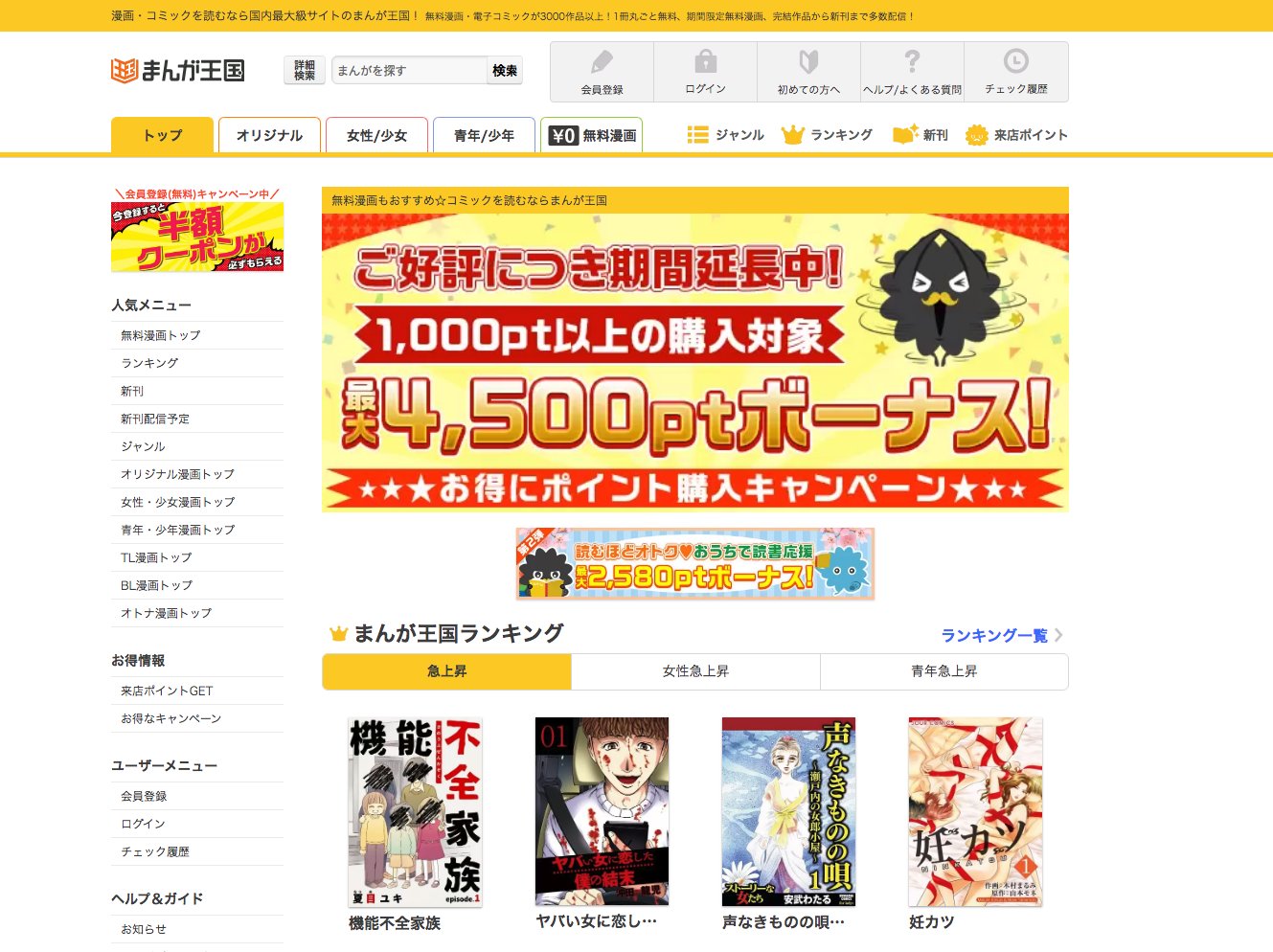The height and width of the screenshot is (952, 1273).
Task: Open 新刊 icon link
Action: (x=921, y=135)
